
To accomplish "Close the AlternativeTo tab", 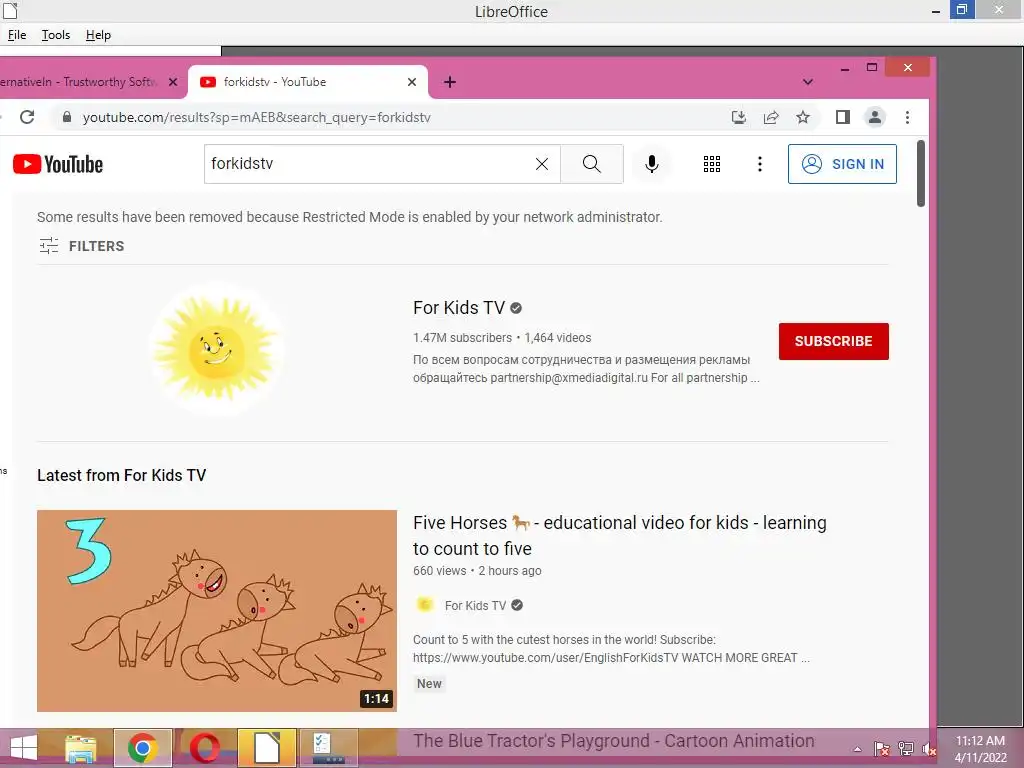I will pyautogui.click(x=172, y=82).
